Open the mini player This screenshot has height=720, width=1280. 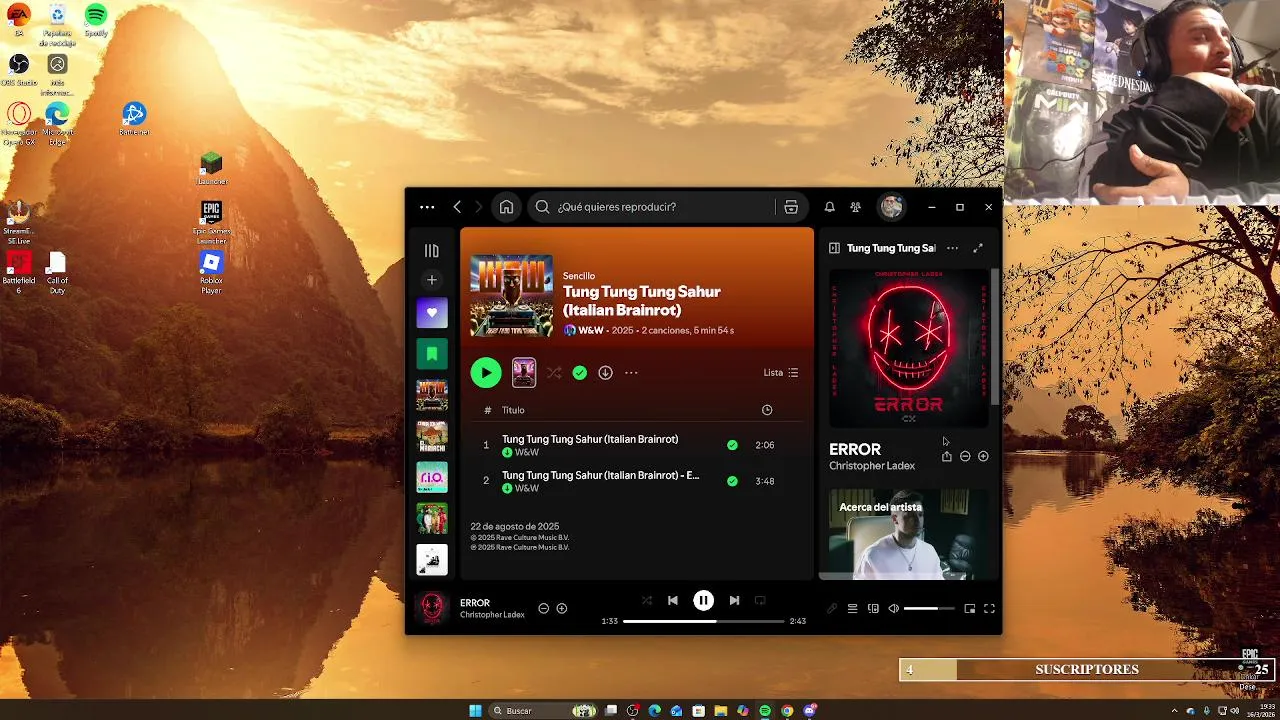tap(969, 608)
